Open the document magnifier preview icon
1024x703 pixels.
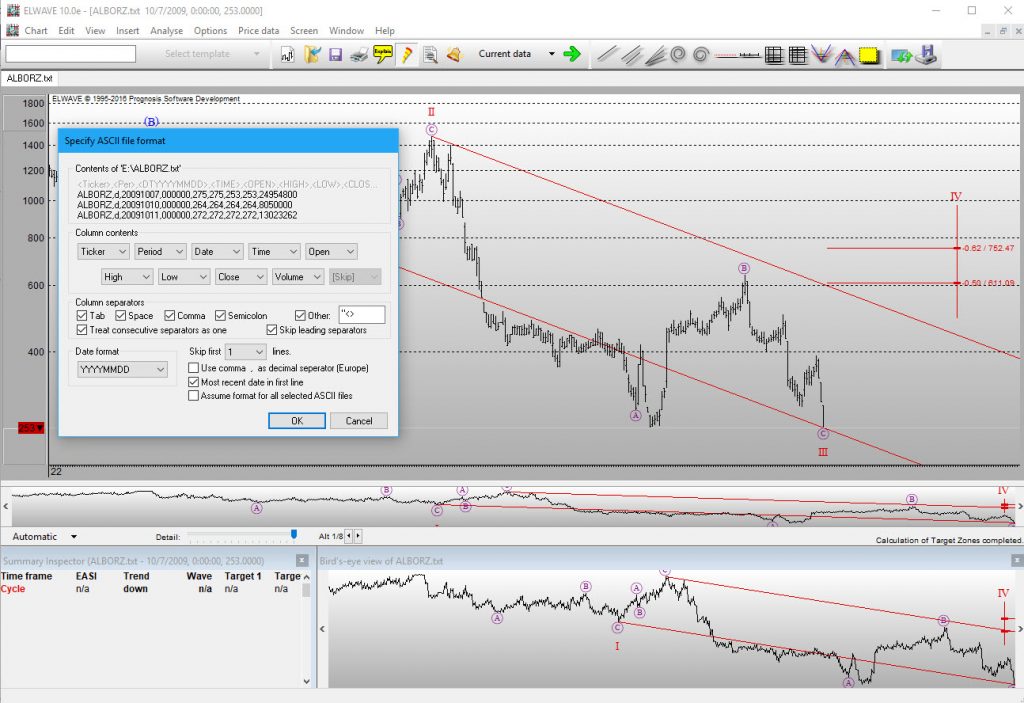pos(430,54)
